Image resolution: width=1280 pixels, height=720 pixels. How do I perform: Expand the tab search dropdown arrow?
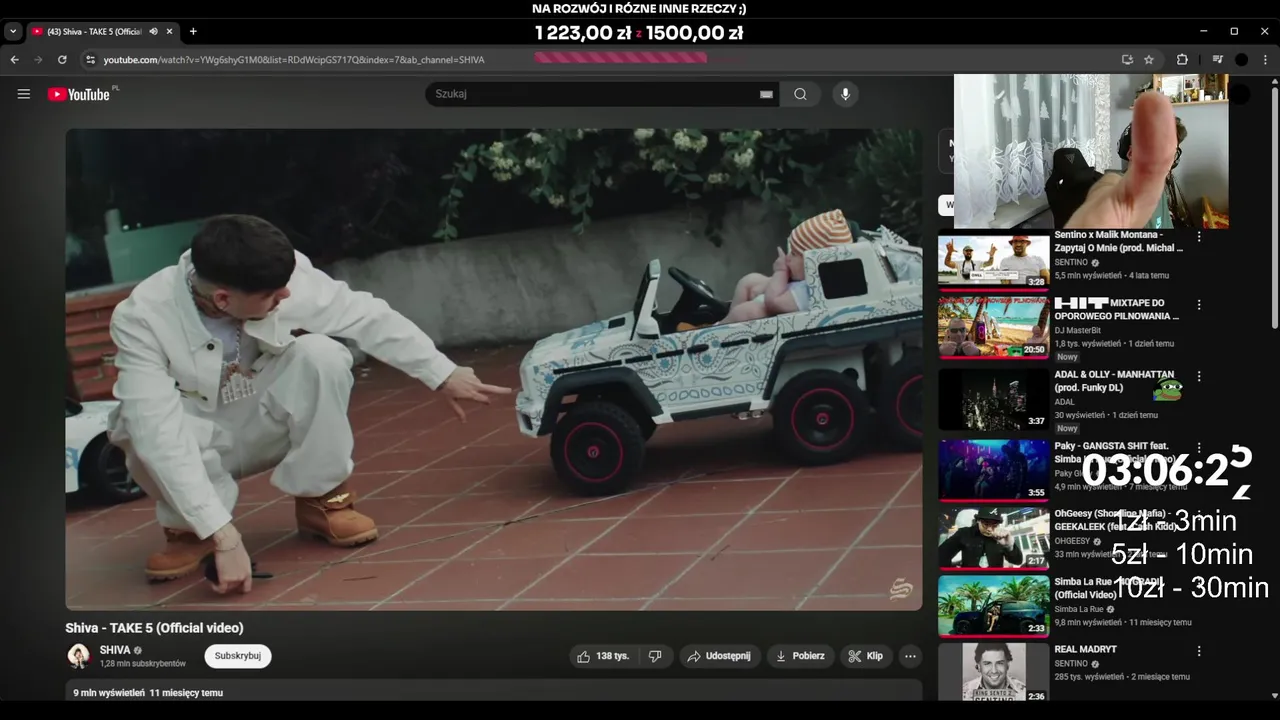click(13, 32)
